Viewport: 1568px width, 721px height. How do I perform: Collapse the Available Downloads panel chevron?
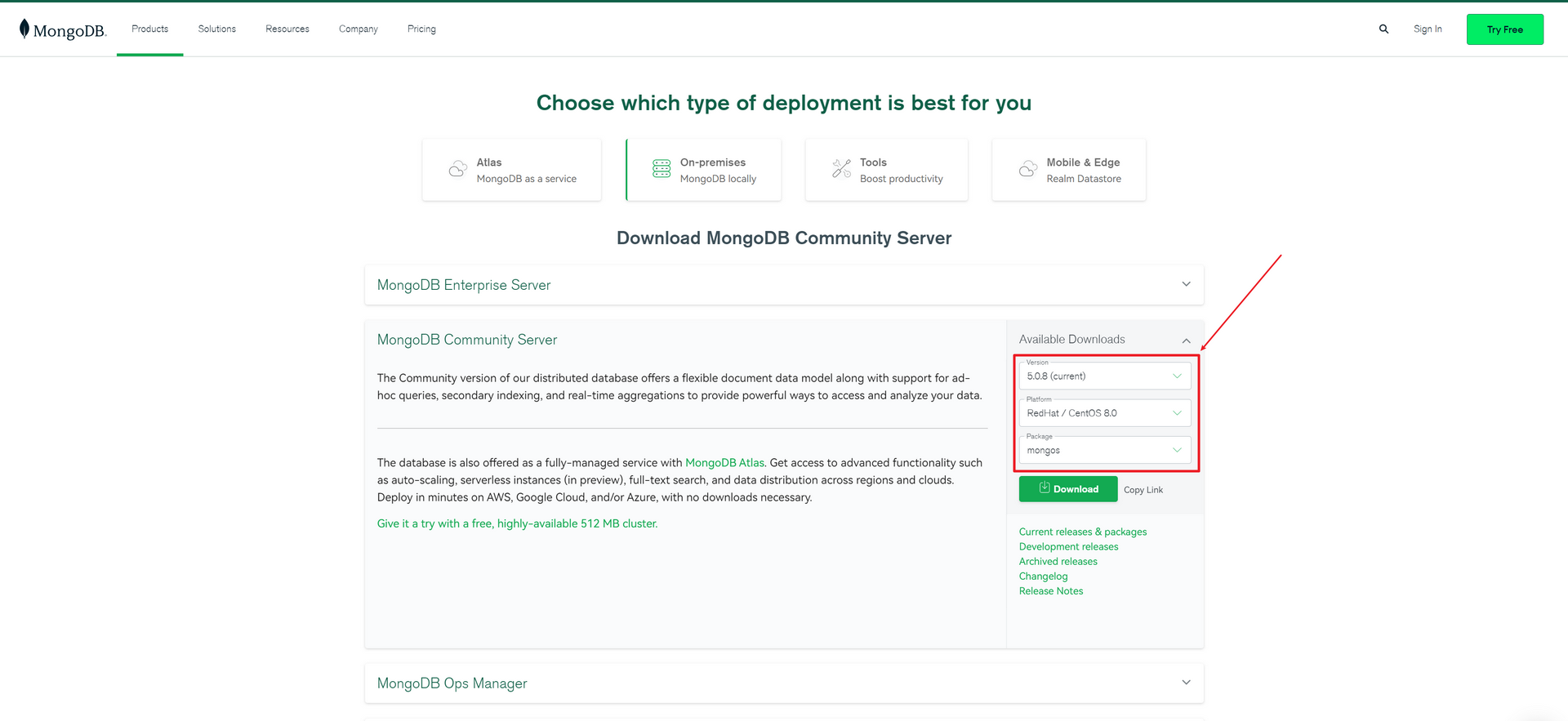(x=1186, y=340)
